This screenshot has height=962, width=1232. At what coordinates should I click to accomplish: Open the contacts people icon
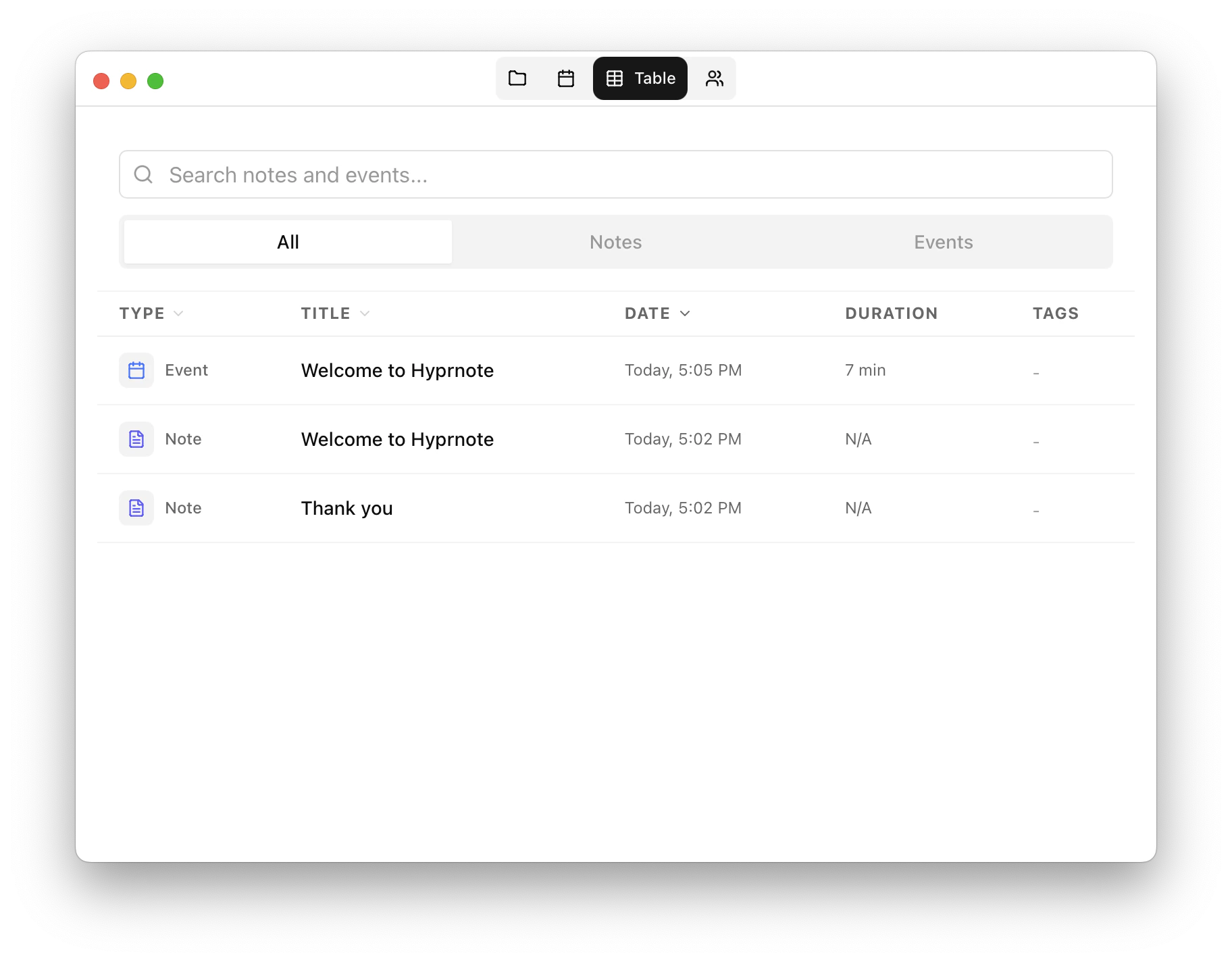coord(714,78)
